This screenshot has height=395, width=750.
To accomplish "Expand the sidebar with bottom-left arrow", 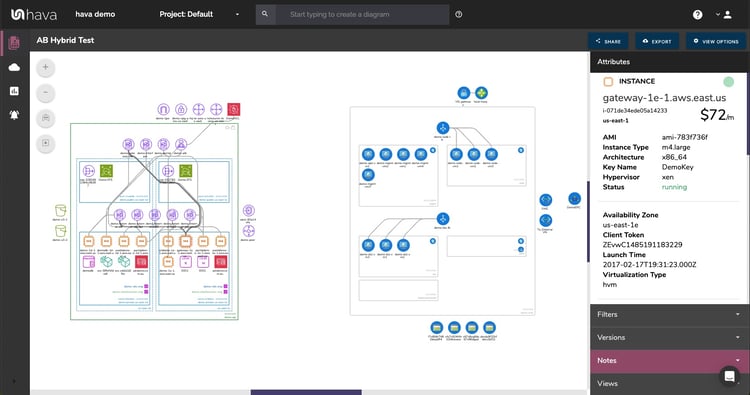I will 14,381.
